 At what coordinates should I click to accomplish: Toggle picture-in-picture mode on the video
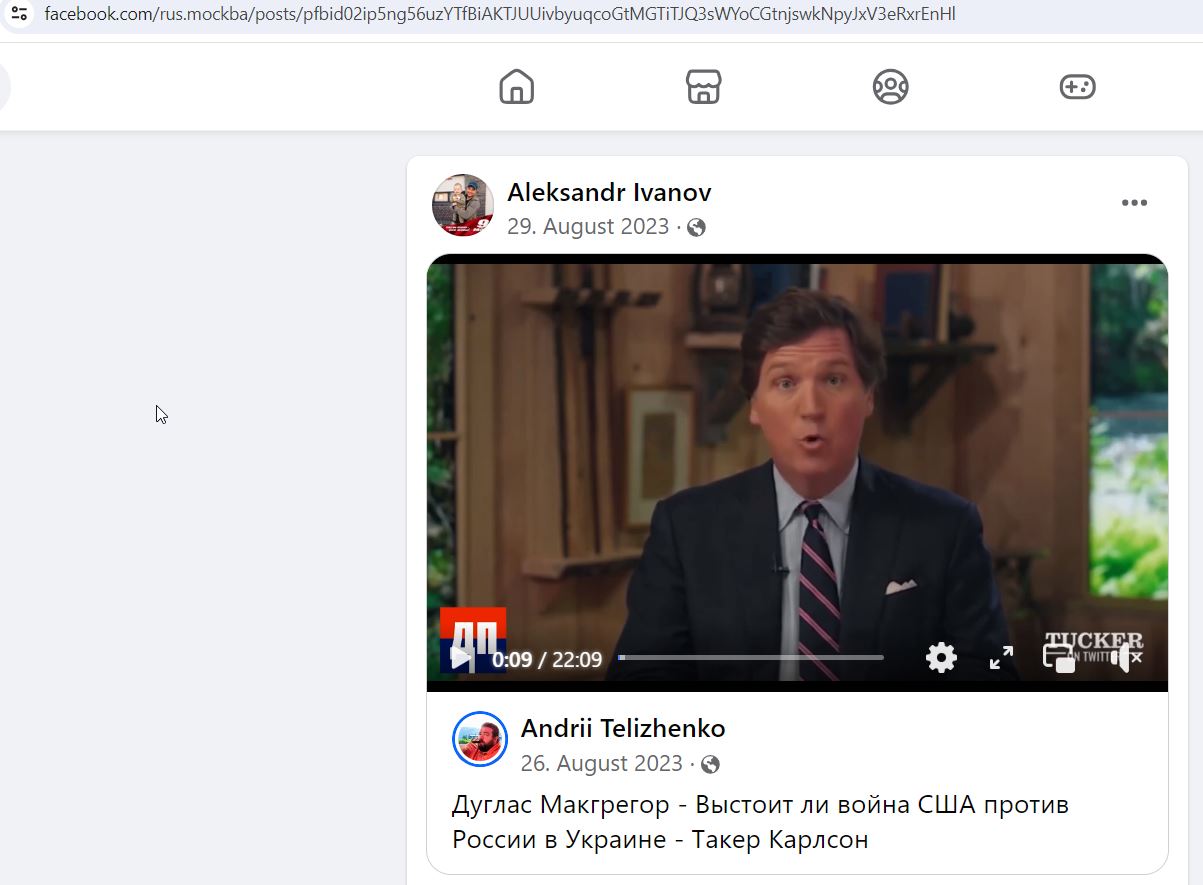pyautogui.click(x=1059, y=657)
